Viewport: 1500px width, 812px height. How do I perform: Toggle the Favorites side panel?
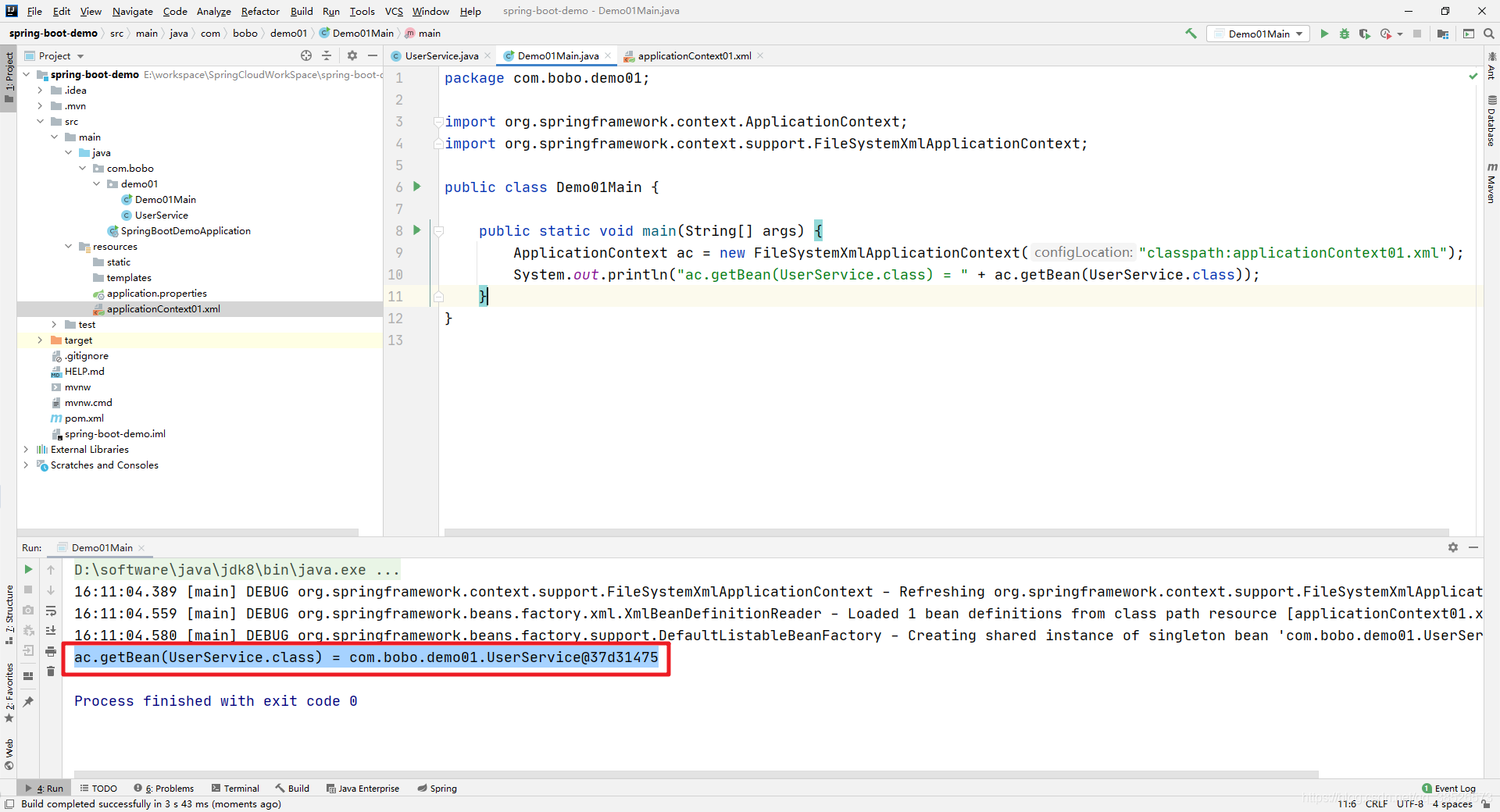coord(9,693)
